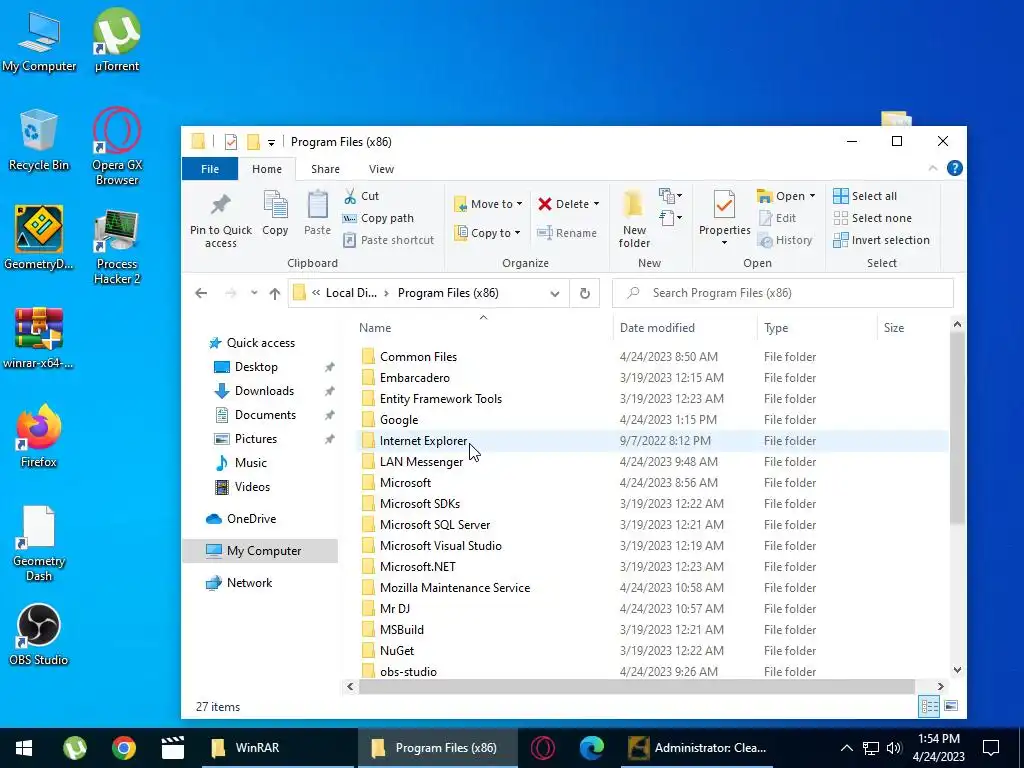The width and height of the screenshot is (1024, 768).
Task: Click the Pin to Quick access icon
Action: coord(220,204)
